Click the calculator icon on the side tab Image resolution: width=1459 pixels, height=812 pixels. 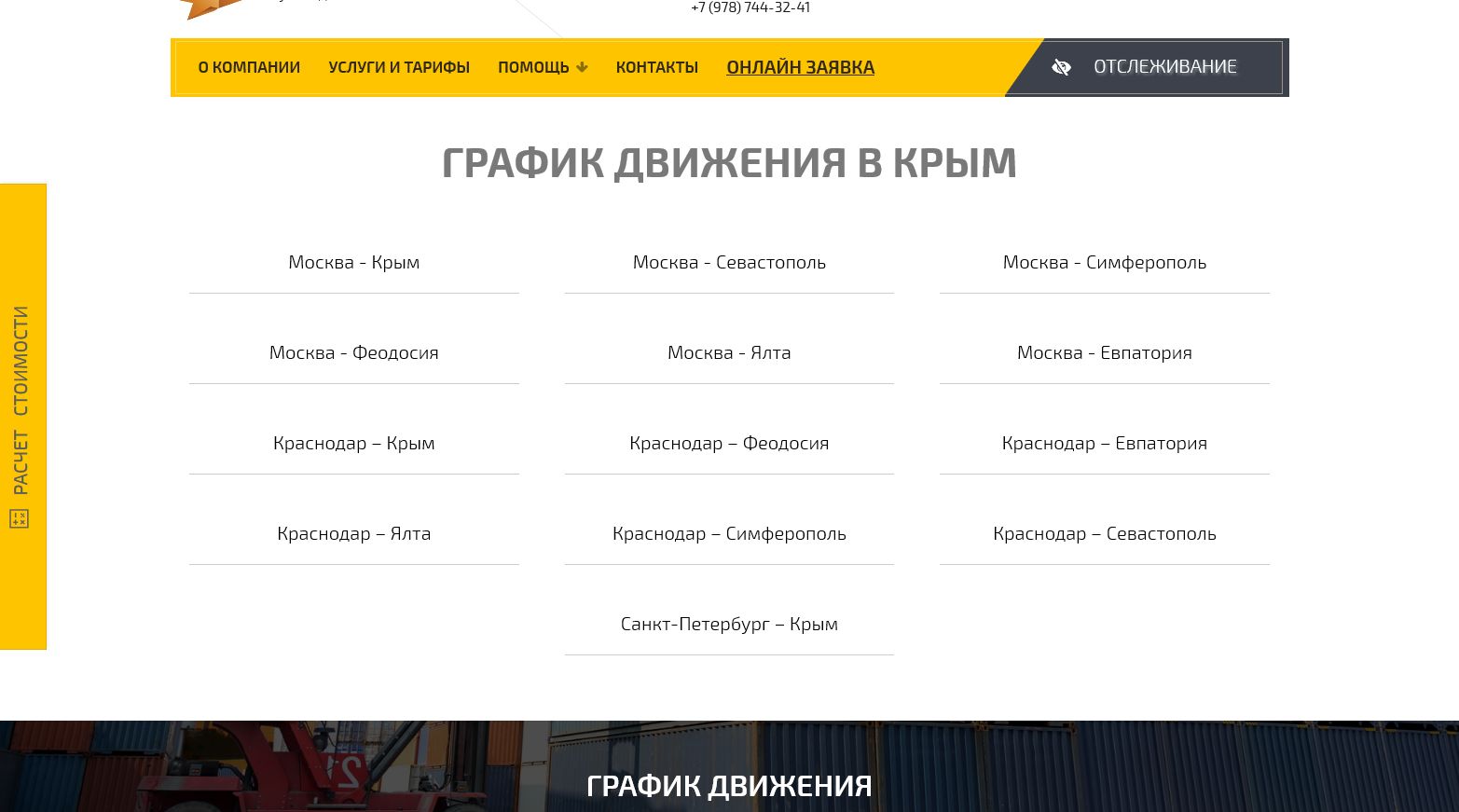[x=20, y=518]
